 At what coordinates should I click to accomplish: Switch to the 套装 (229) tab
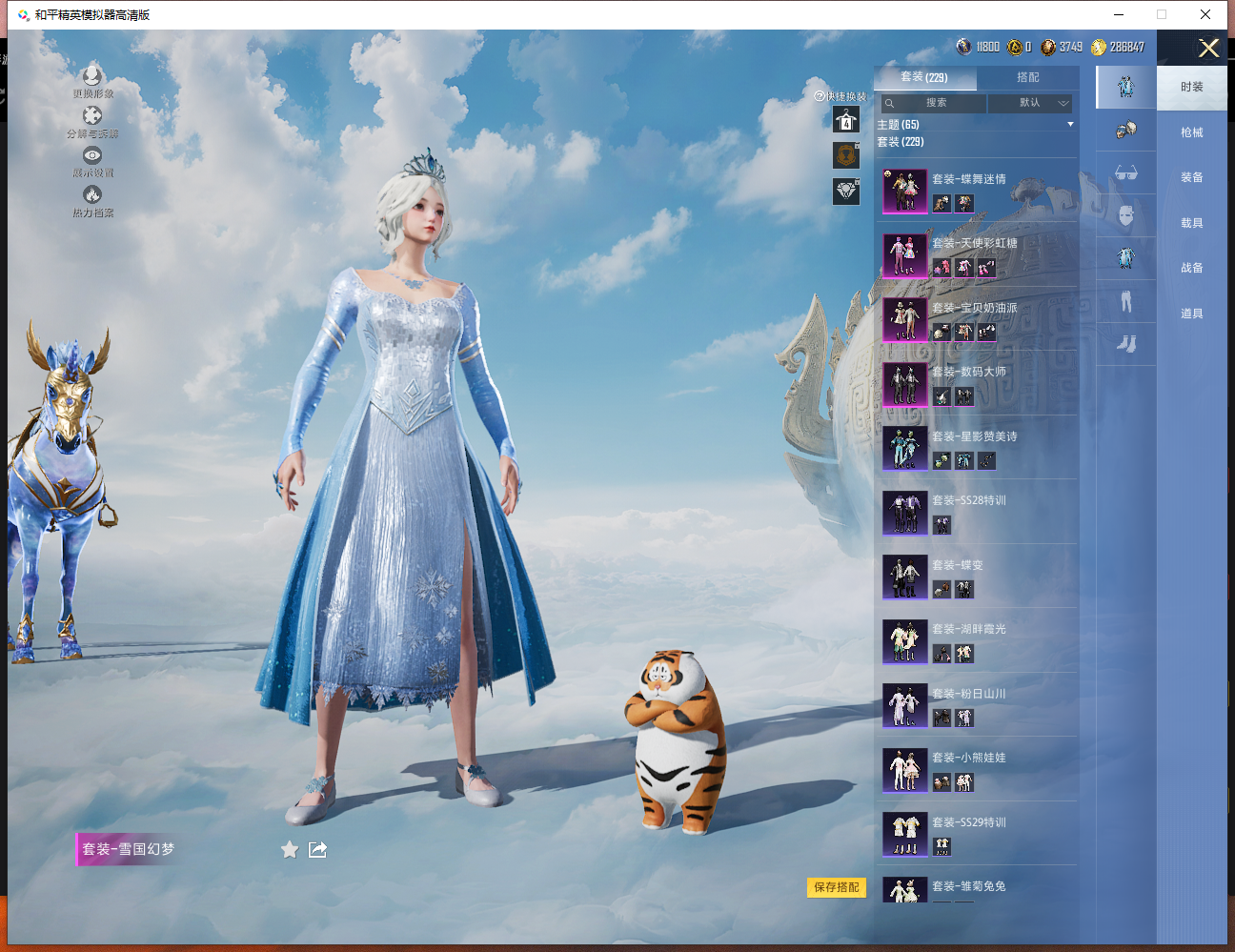click(x=924, y=77)
